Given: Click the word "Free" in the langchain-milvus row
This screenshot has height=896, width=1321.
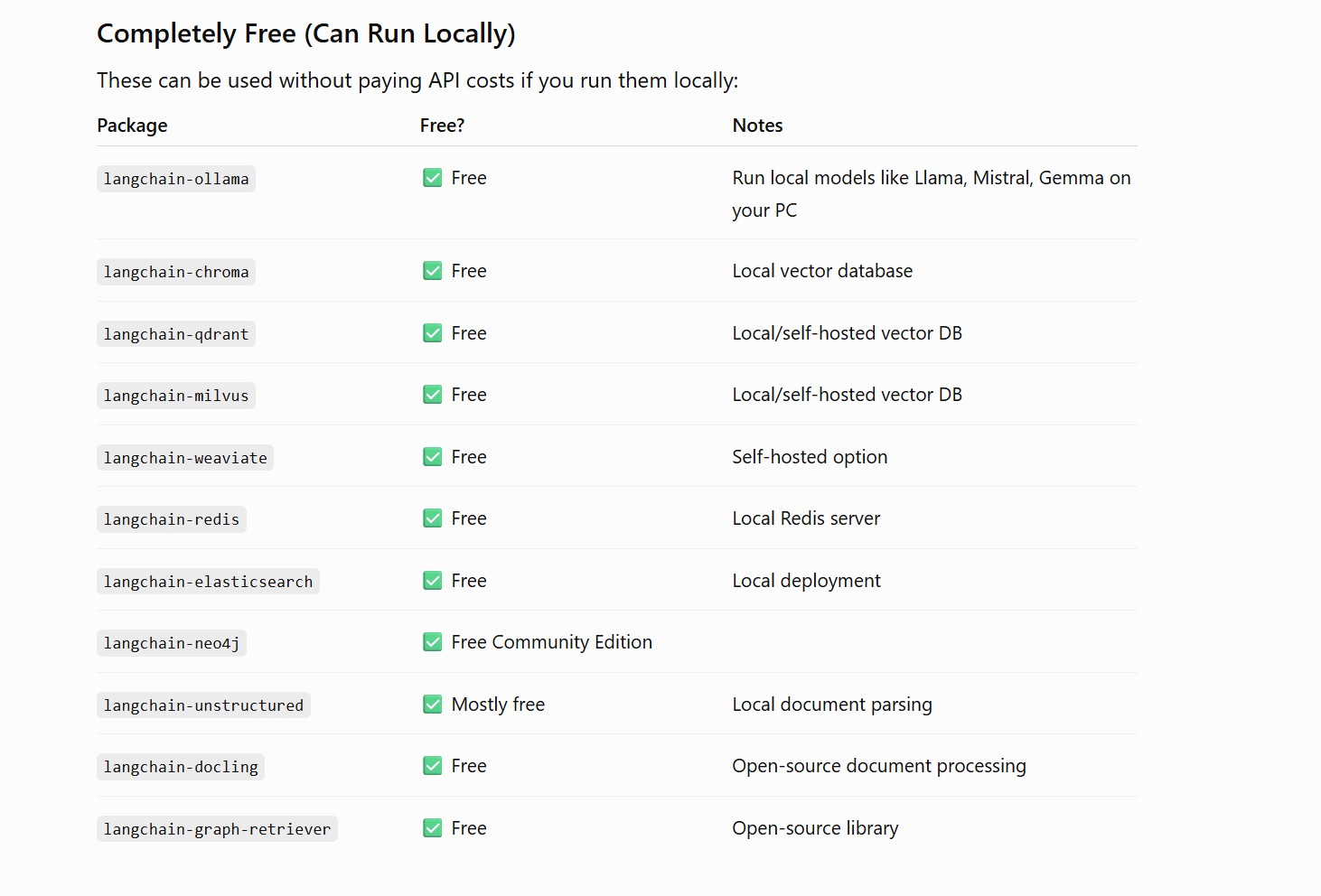Looking at the screenshot, I should (469, 395).
